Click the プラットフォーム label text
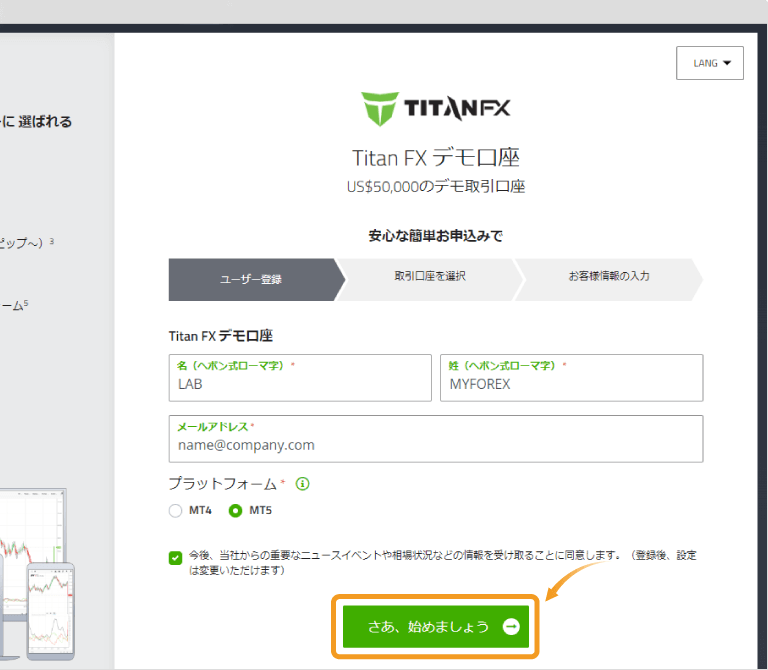The height and width of the screenshot is (670, 768). click(x=223, y=484)
